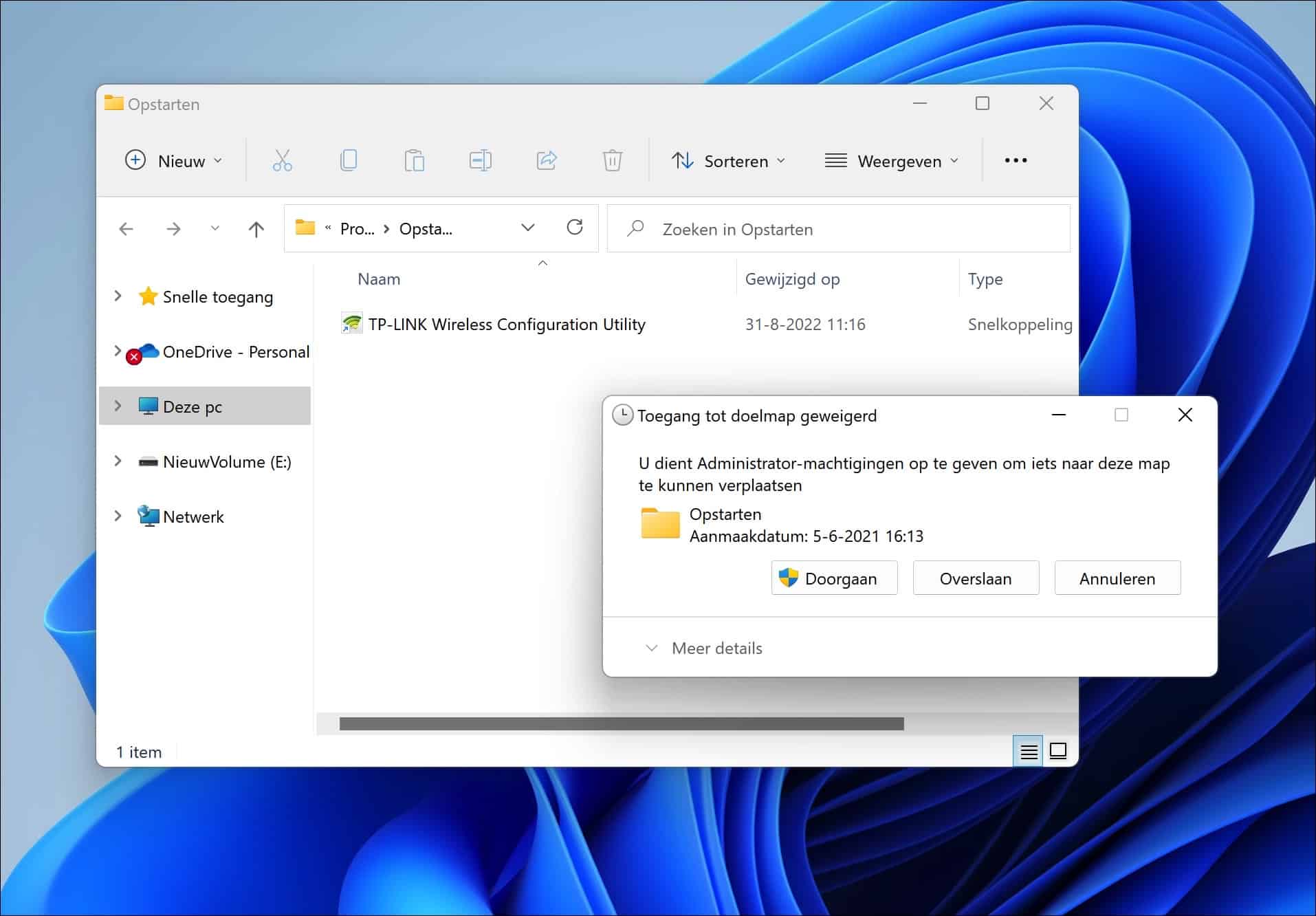The width and height of the screenshot is (1316, 916).
Task: Open the Weergeven menu
Action: pyautogui.click(x=891, y=160)
